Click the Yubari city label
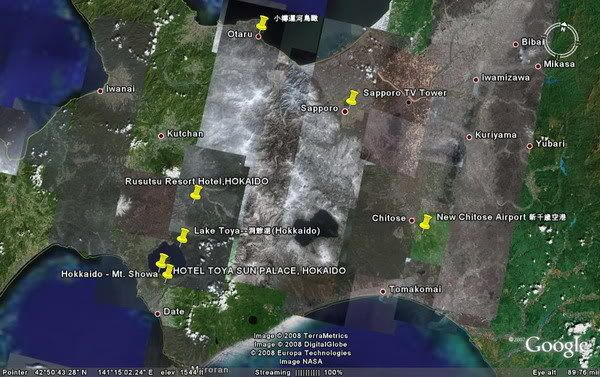This screenshot has height=377, width=600. [550, 144]
